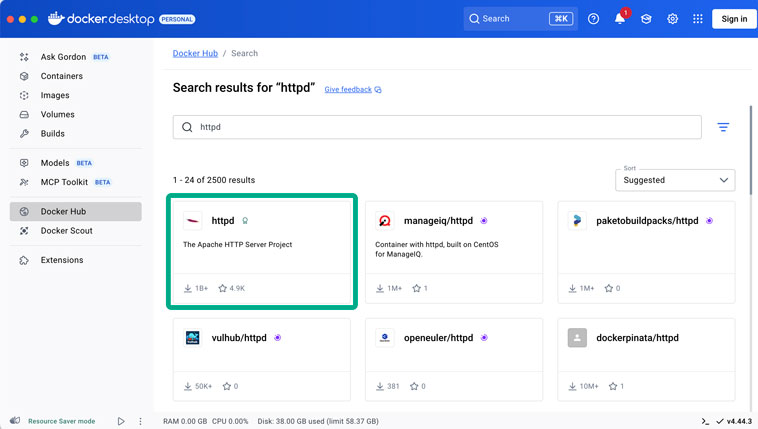
Task: Go to Ask Gordon
Action: click(63, 57)
